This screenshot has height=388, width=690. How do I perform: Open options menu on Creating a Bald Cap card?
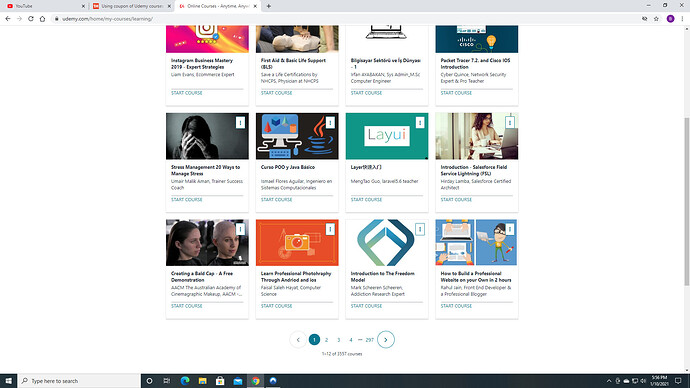click(240, 229)
